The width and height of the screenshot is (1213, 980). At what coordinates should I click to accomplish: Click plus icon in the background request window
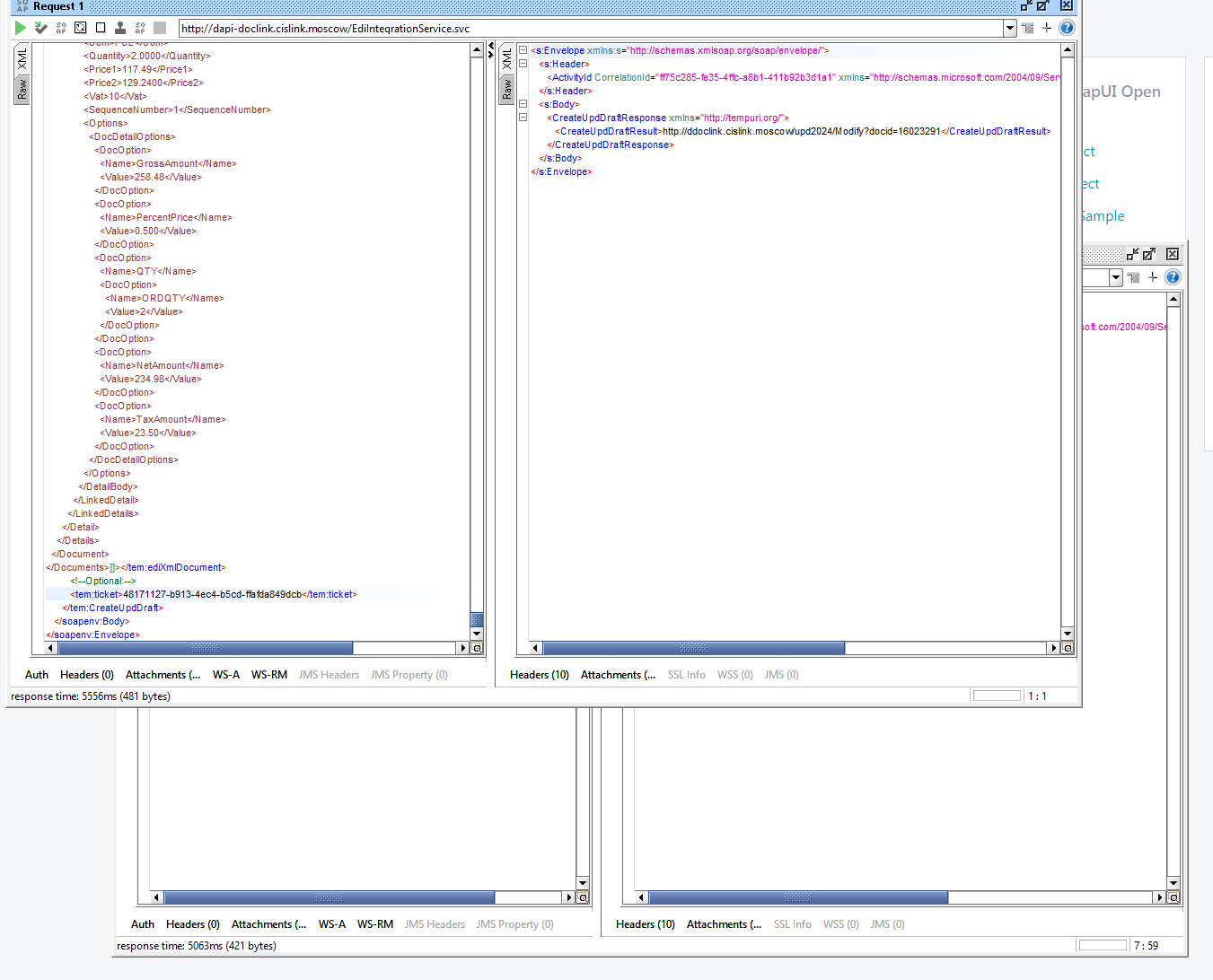point(1153,277)
